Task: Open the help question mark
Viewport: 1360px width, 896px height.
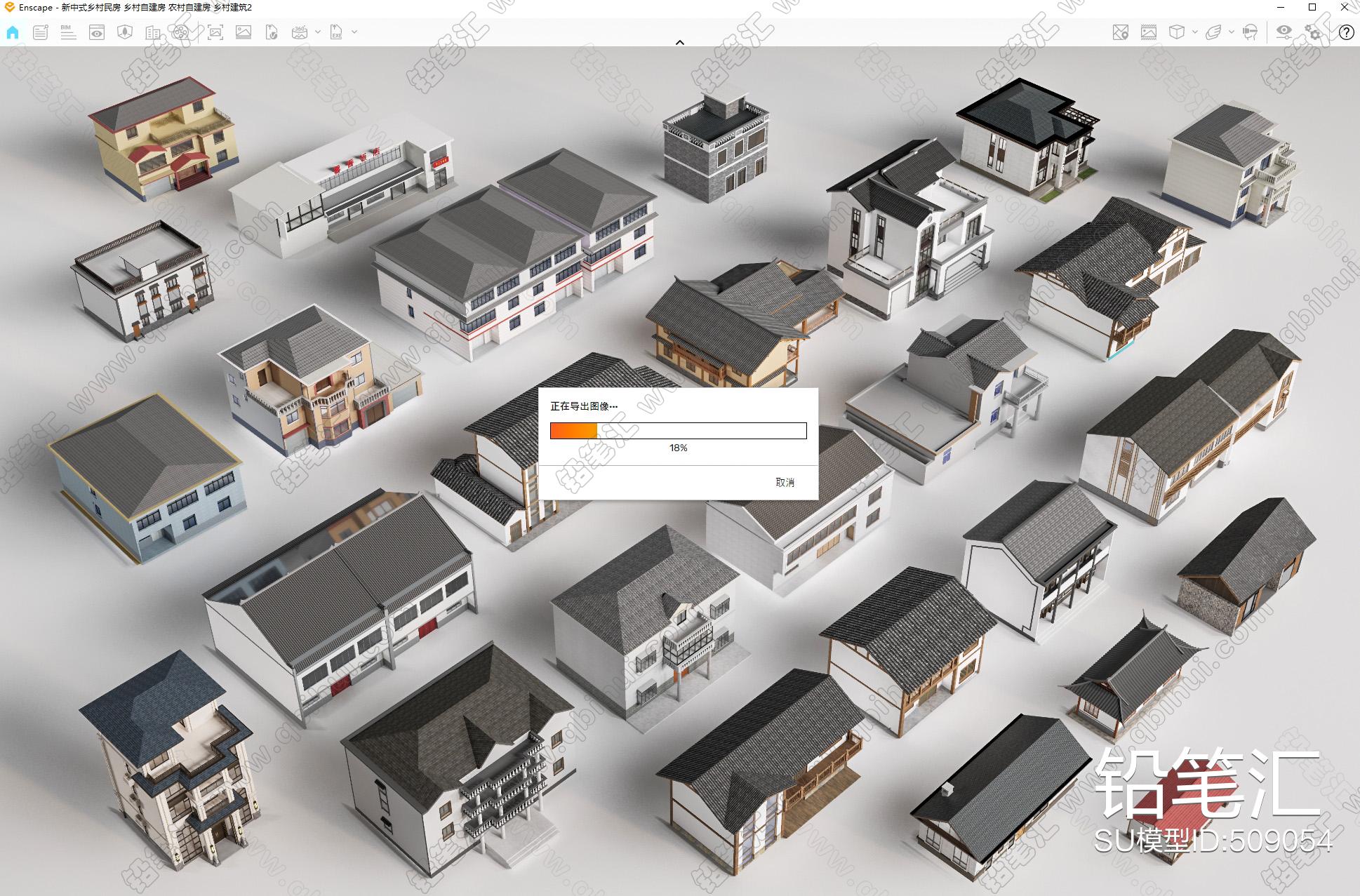Action: pos(1346,32)
